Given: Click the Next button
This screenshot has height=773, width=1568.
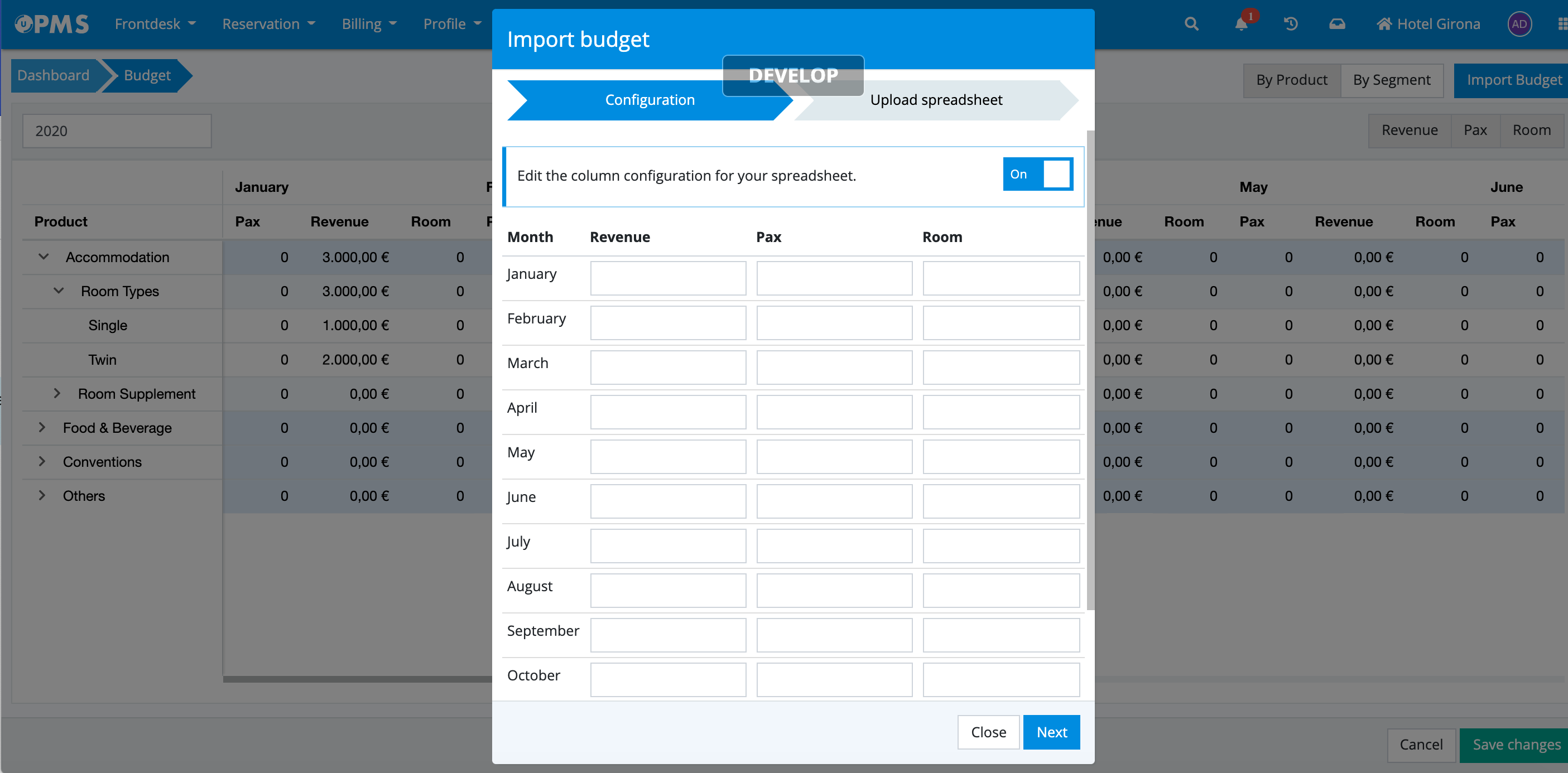Looking at the screenshot, I should 1051,732.
